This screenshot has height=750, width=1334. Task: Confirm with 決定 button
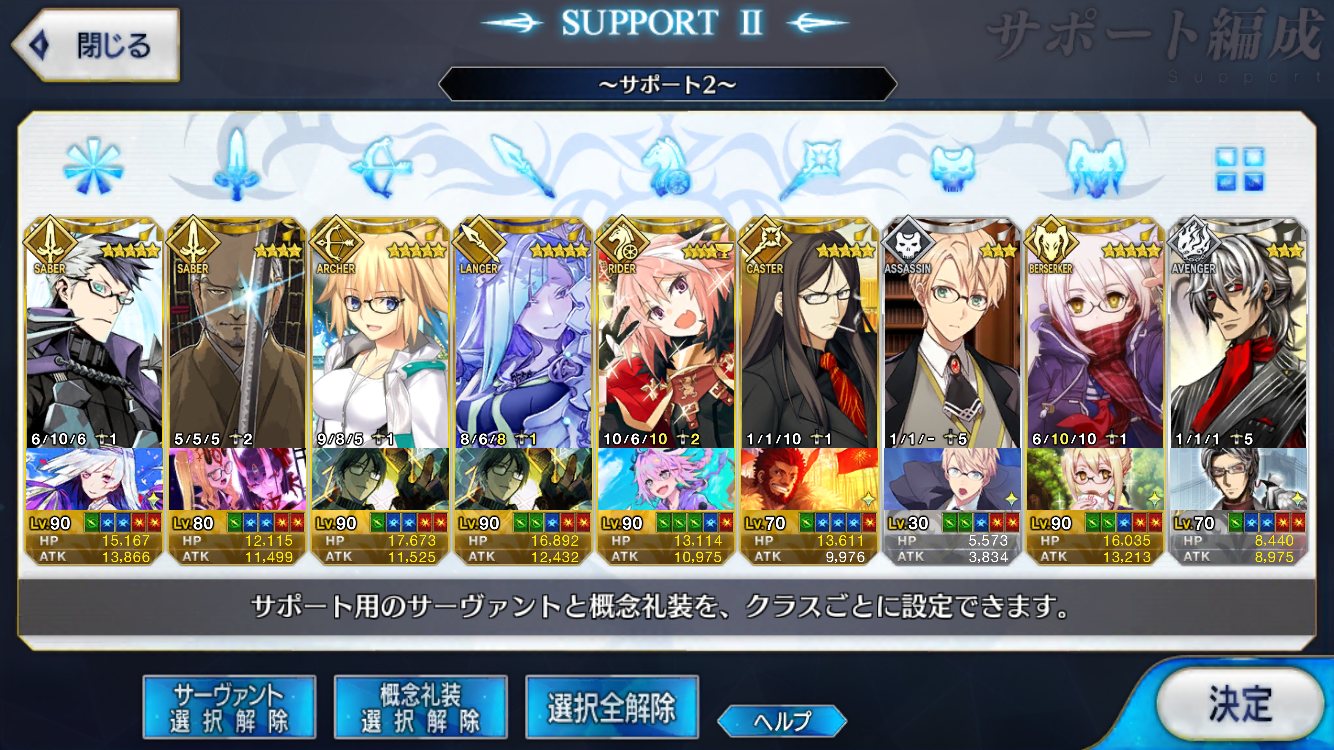tap(1240, 704)
